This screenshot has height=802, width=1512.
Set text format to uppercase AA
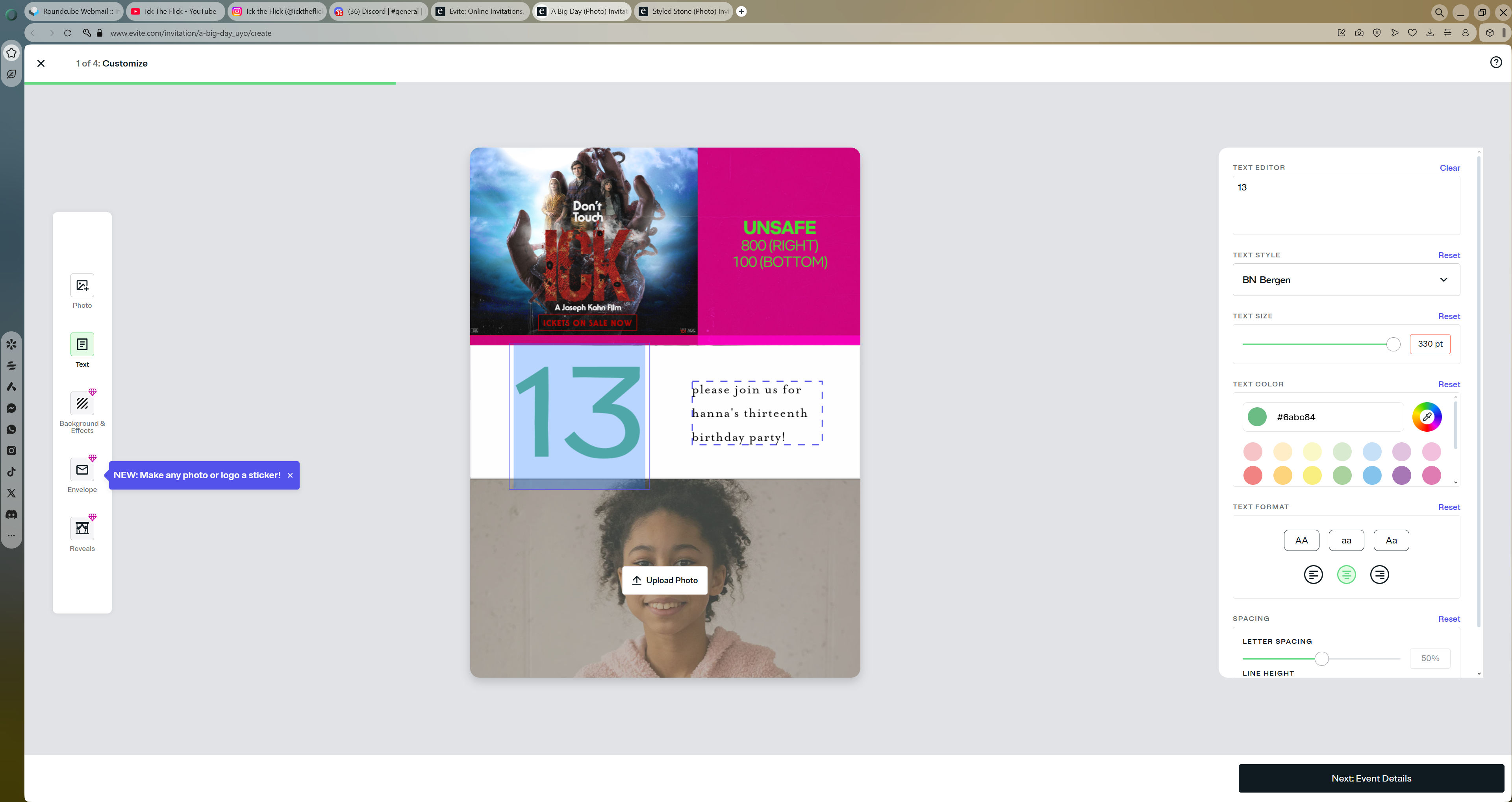1301,540
